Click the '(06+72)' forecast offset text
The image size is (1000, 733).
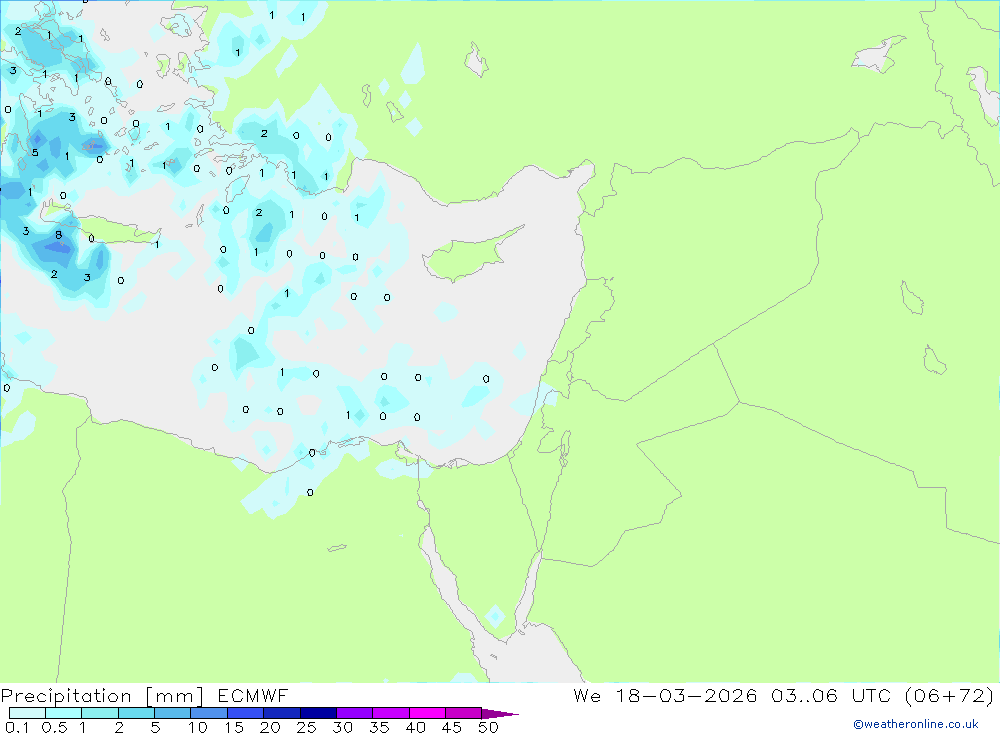tap(950, 695)
